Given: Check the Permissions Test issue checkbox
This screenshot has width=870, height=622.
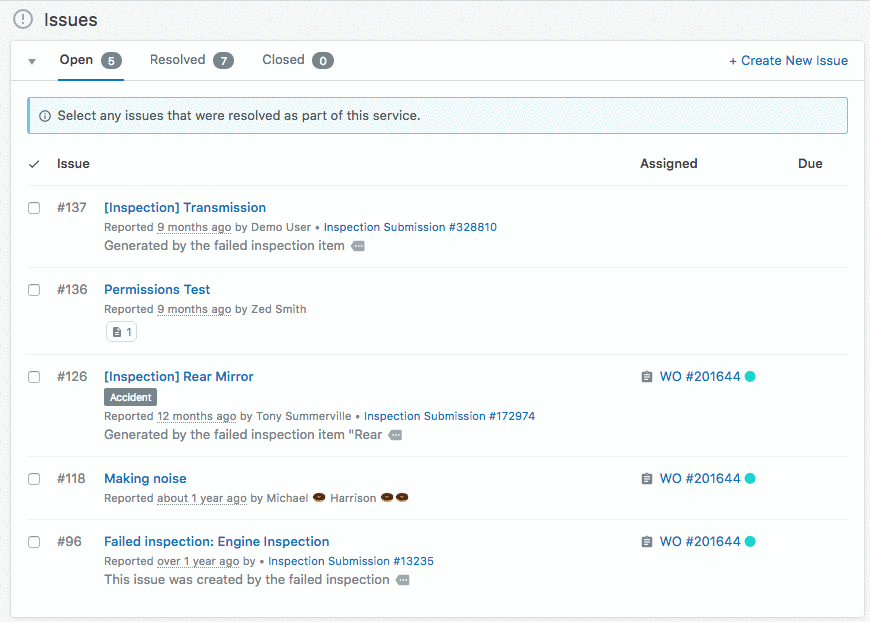Looking at the screenshot, I should [x=34, y=290].
